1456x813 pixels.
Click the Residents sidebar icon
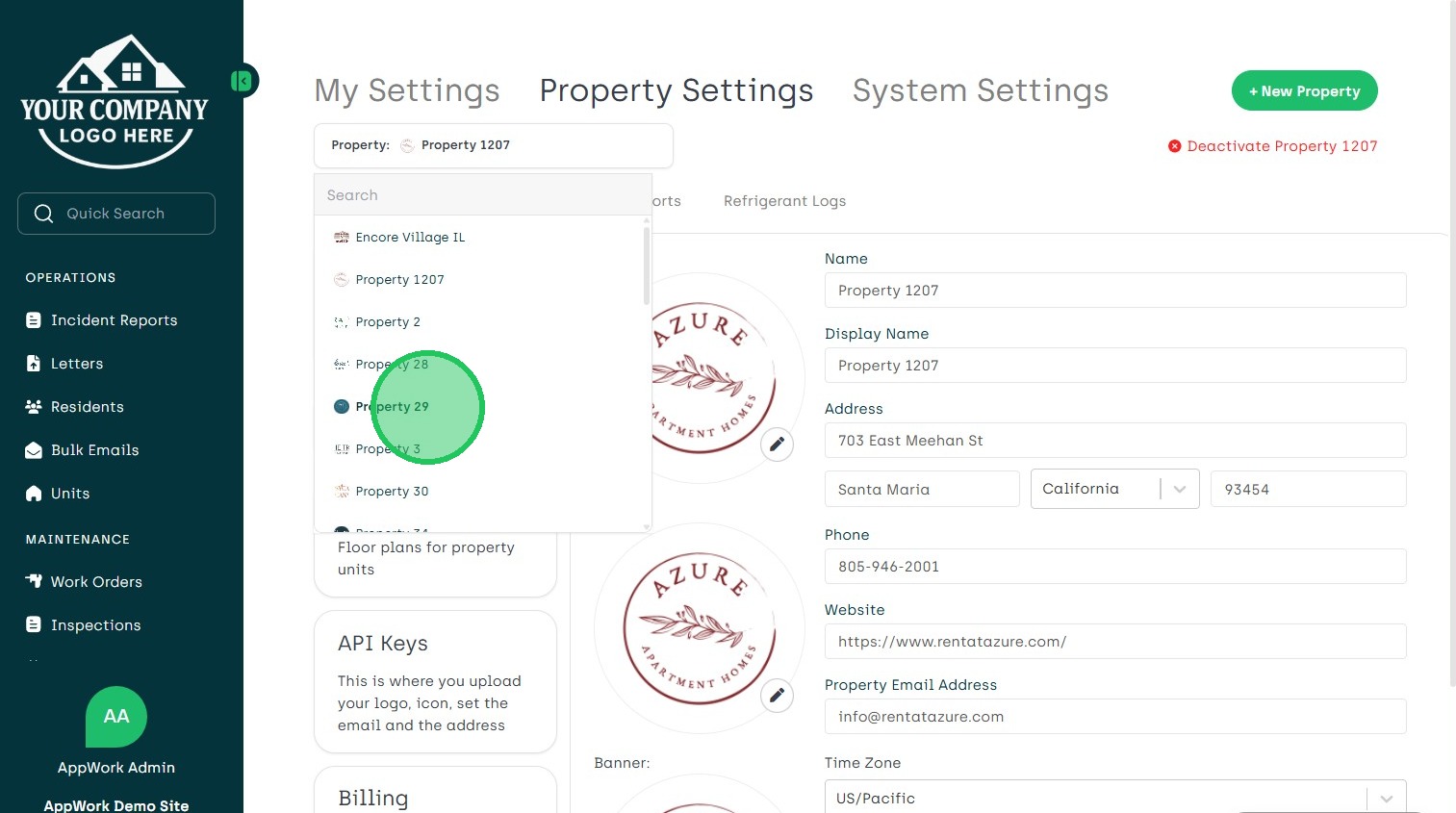click(34, 407)
